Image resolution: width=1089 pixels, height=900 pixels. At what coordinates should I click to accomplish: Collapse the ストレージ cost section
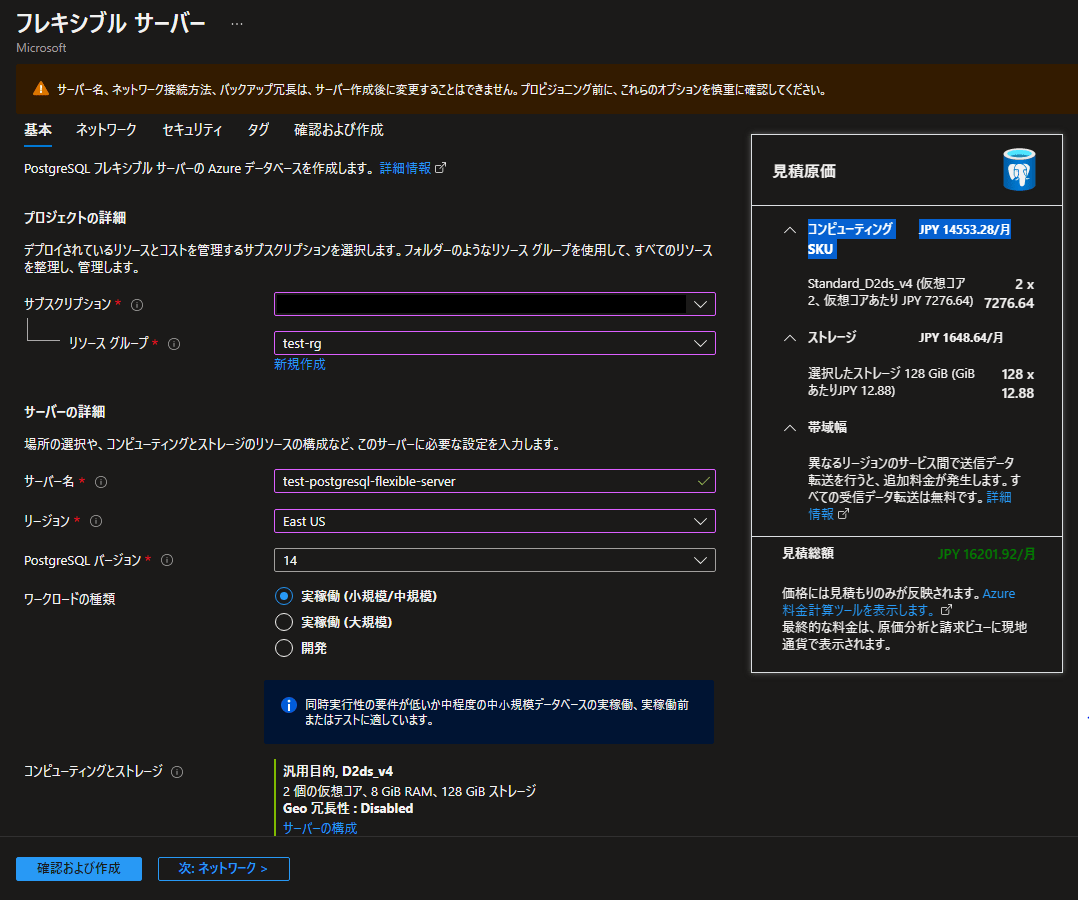pos(790,338)
